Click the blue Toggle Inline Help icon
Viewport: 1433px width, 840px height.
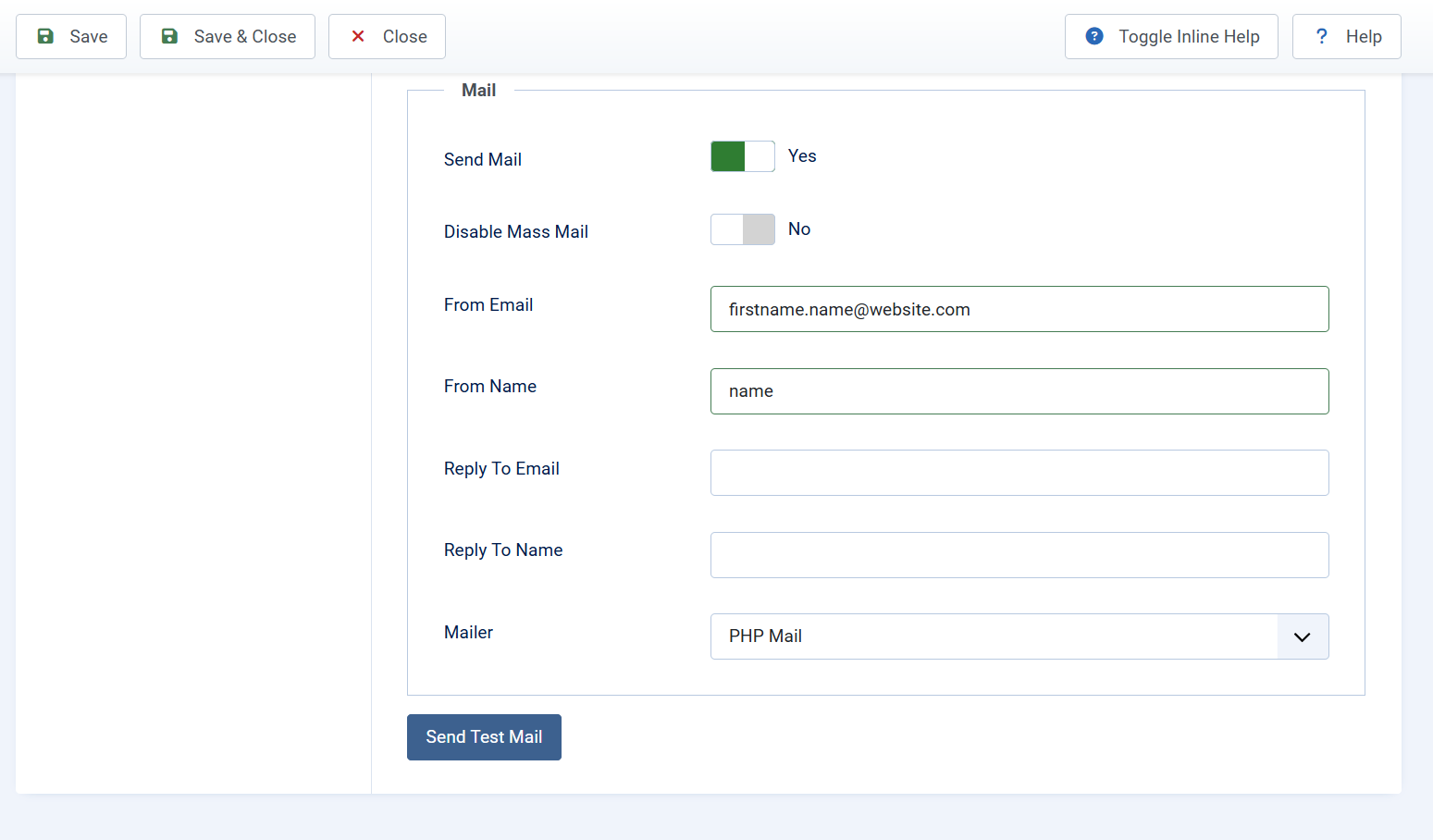(x=1094, y=36)
